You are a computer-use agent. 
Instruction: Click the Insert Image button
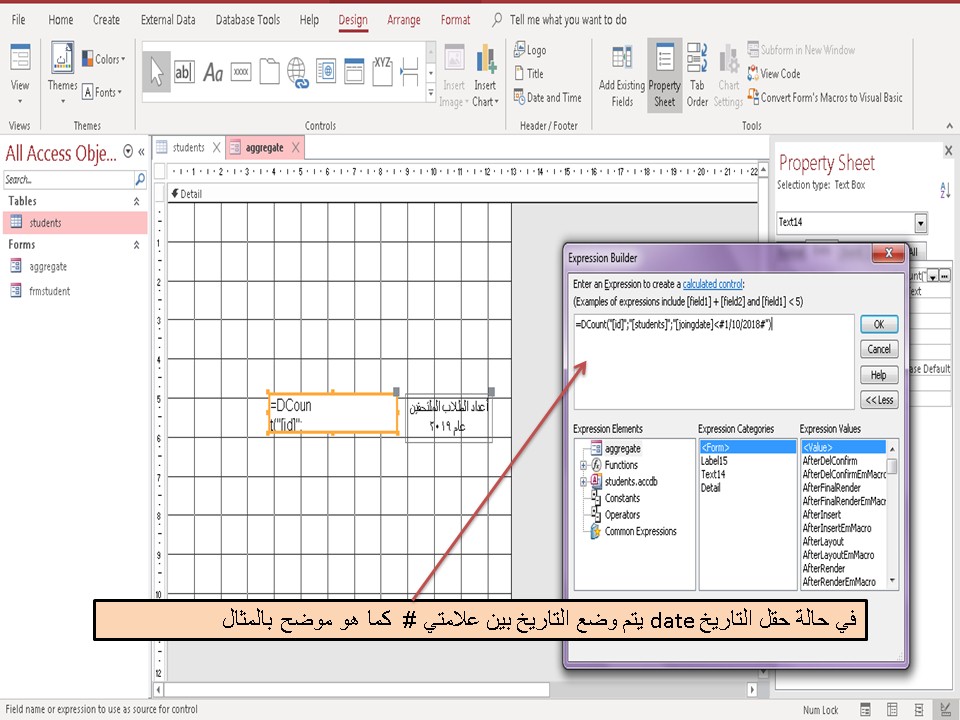click(x=454, y=75)
